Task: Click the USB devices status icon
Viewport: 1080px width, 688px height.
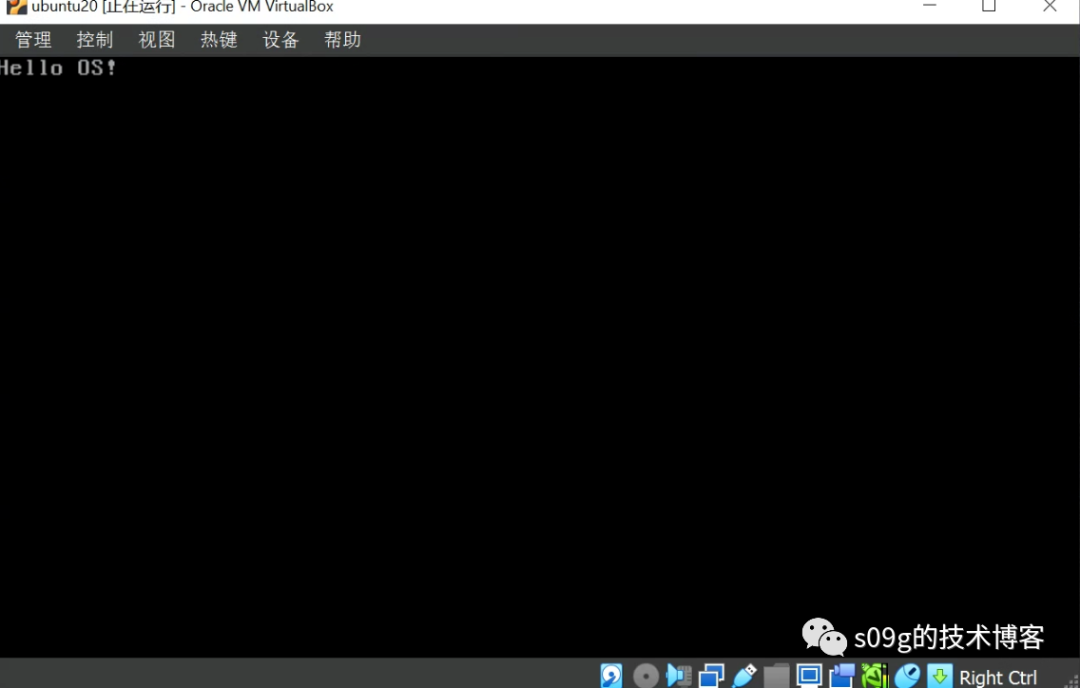Action: [x=744, y=676]
